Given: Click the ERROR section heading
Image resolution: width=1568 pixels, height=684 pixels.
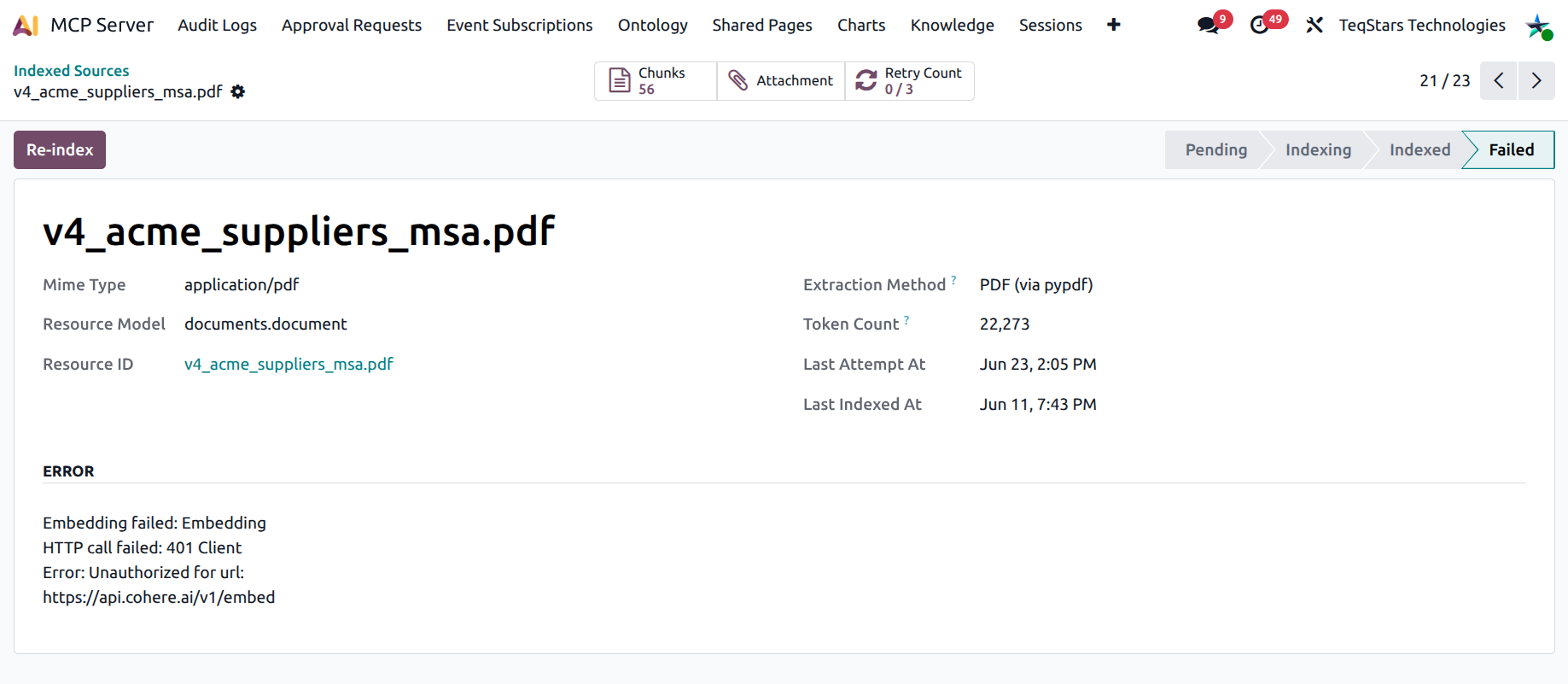Looking at the screenshot, I should point(68,471).
